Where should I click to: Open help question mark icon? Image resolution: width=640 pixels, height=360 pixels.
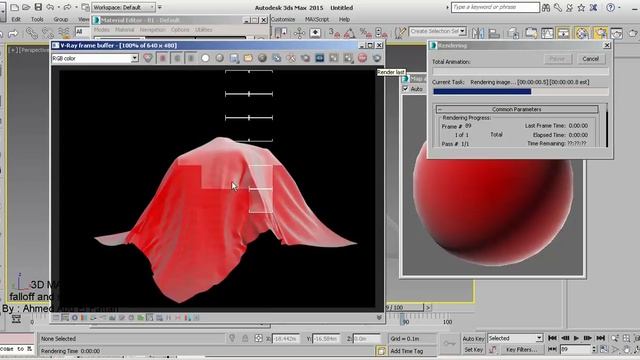point(610,8)
